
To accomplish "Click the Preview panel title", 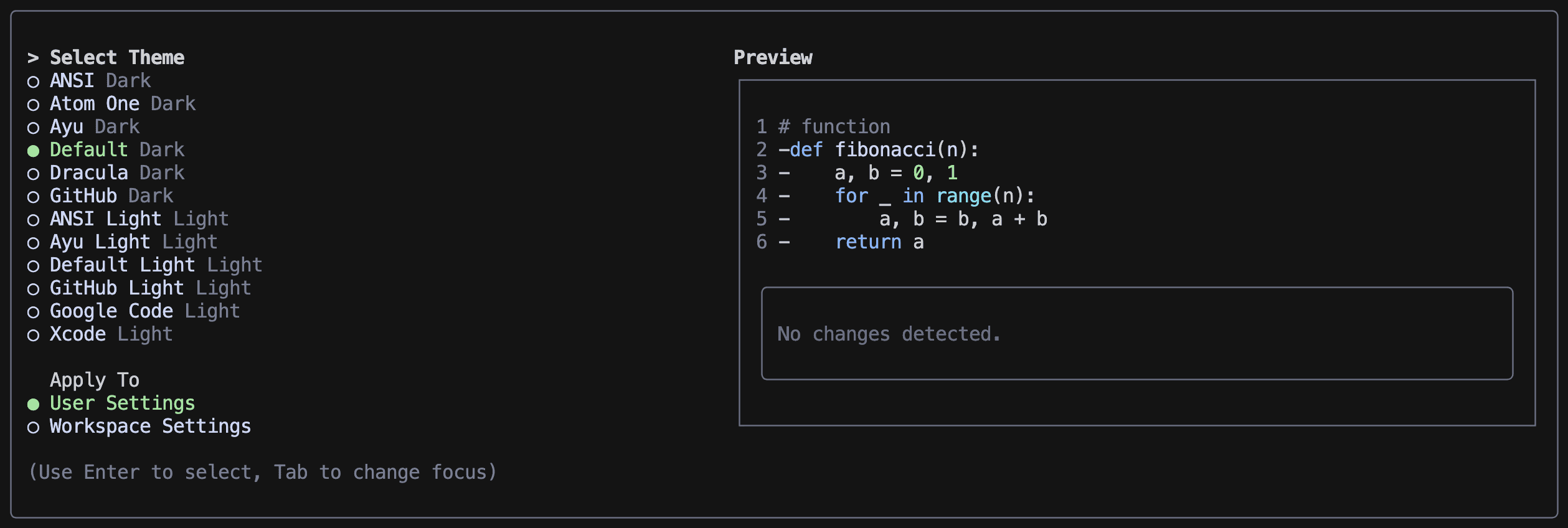I will (773, 57).
